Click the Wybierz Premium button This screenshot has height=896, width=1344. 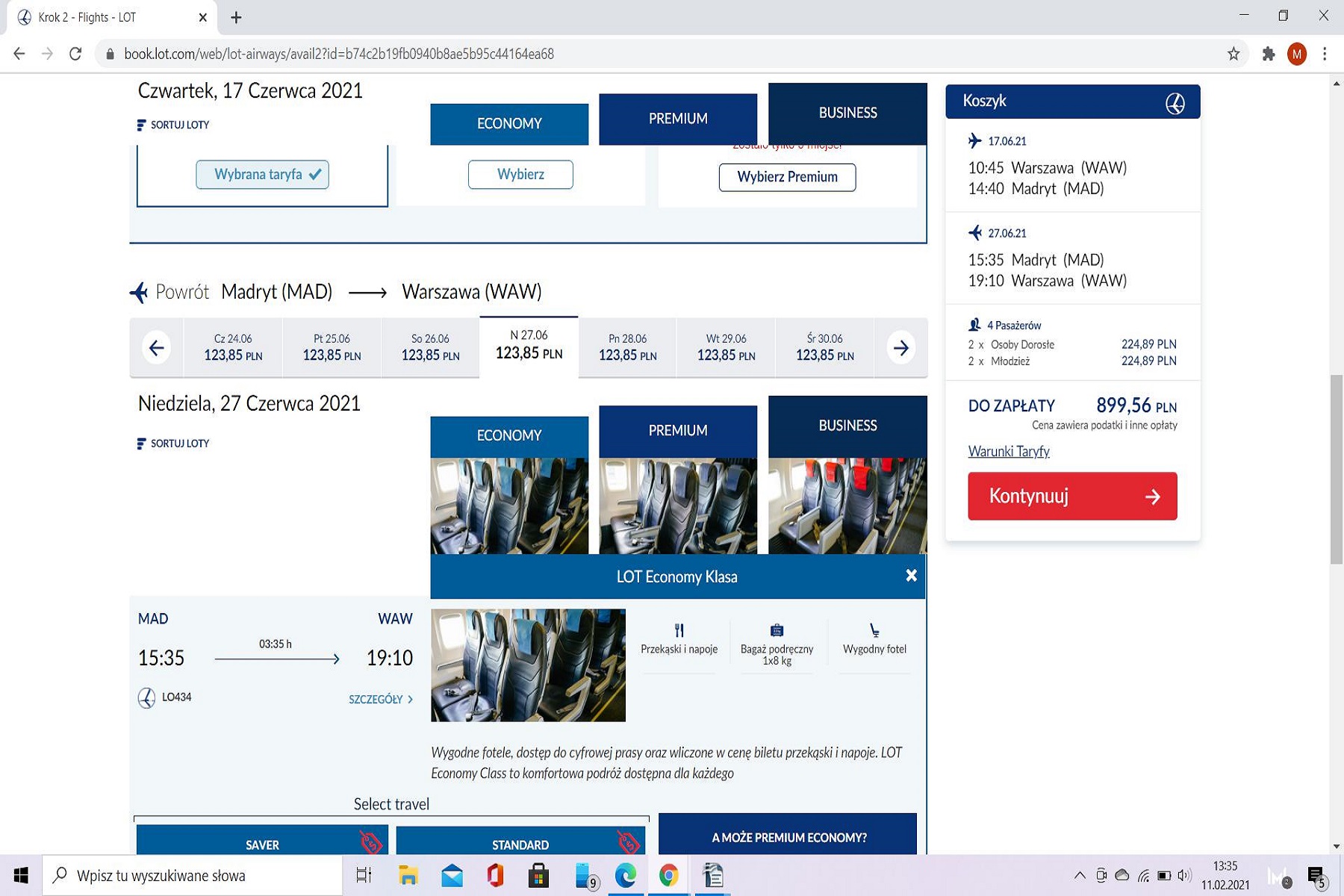[787, 177]
